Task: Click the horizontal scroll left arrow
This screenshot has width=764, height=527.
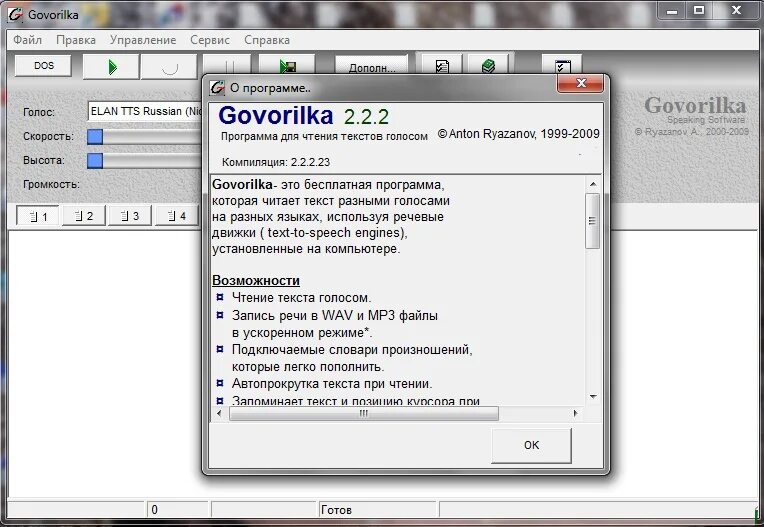Action: [219, 414]
